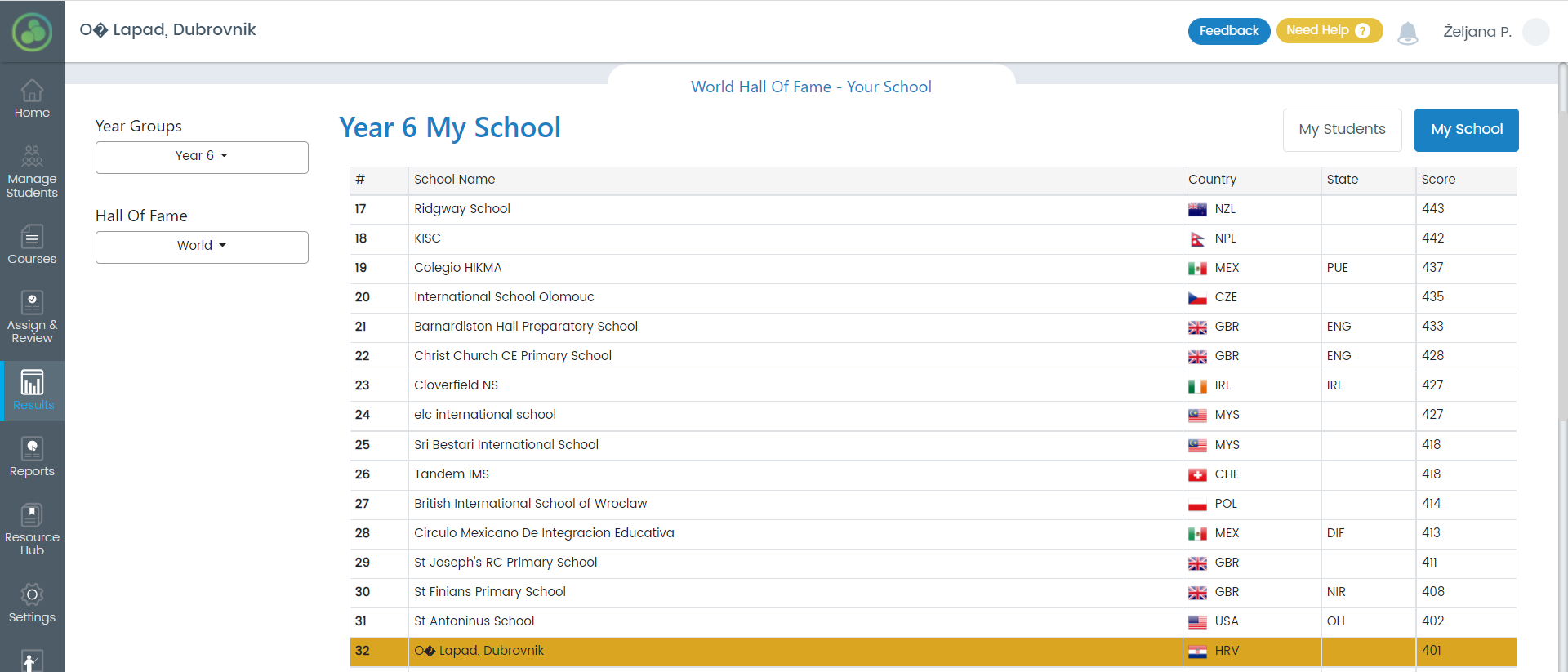Click the Irish flag for Cloverfield NS
This screenshot has width=1568, height=672.
point(1197,386)
